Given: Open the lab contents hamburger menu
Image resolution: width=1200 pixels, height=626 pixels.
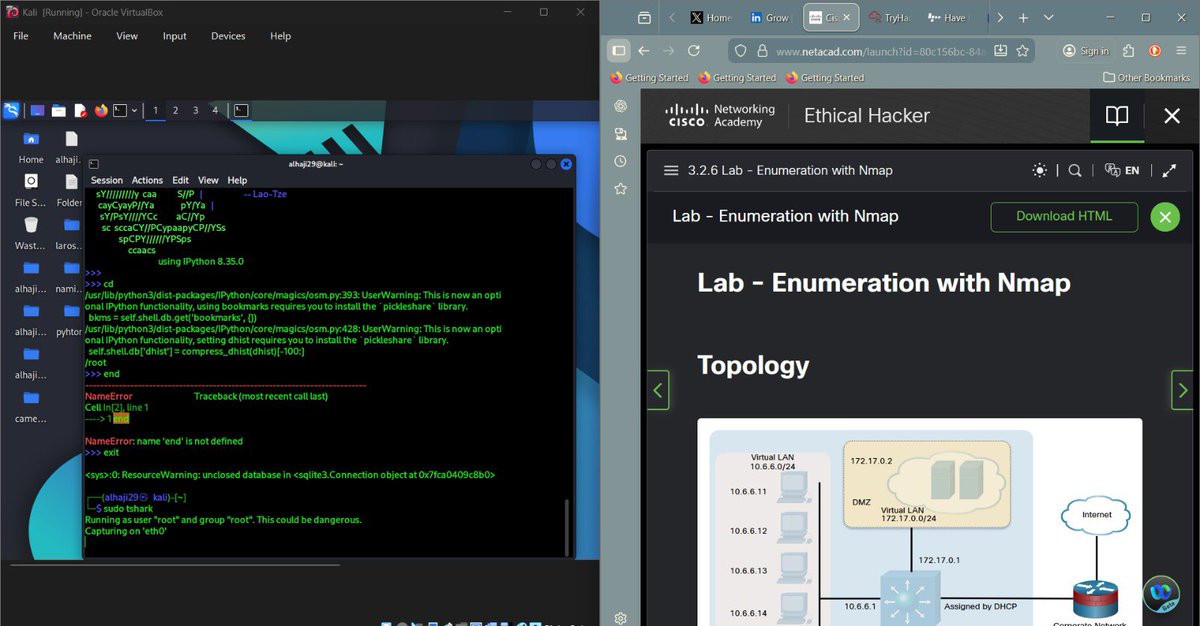Looking at the screenshot, I should click(x=671, y=170).
